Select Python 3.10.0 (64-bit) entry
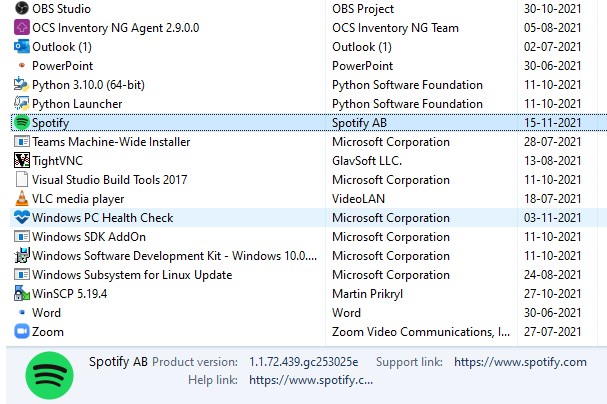Screen dimensions: 607x404 pyautogui.click(x=88, y=85)
